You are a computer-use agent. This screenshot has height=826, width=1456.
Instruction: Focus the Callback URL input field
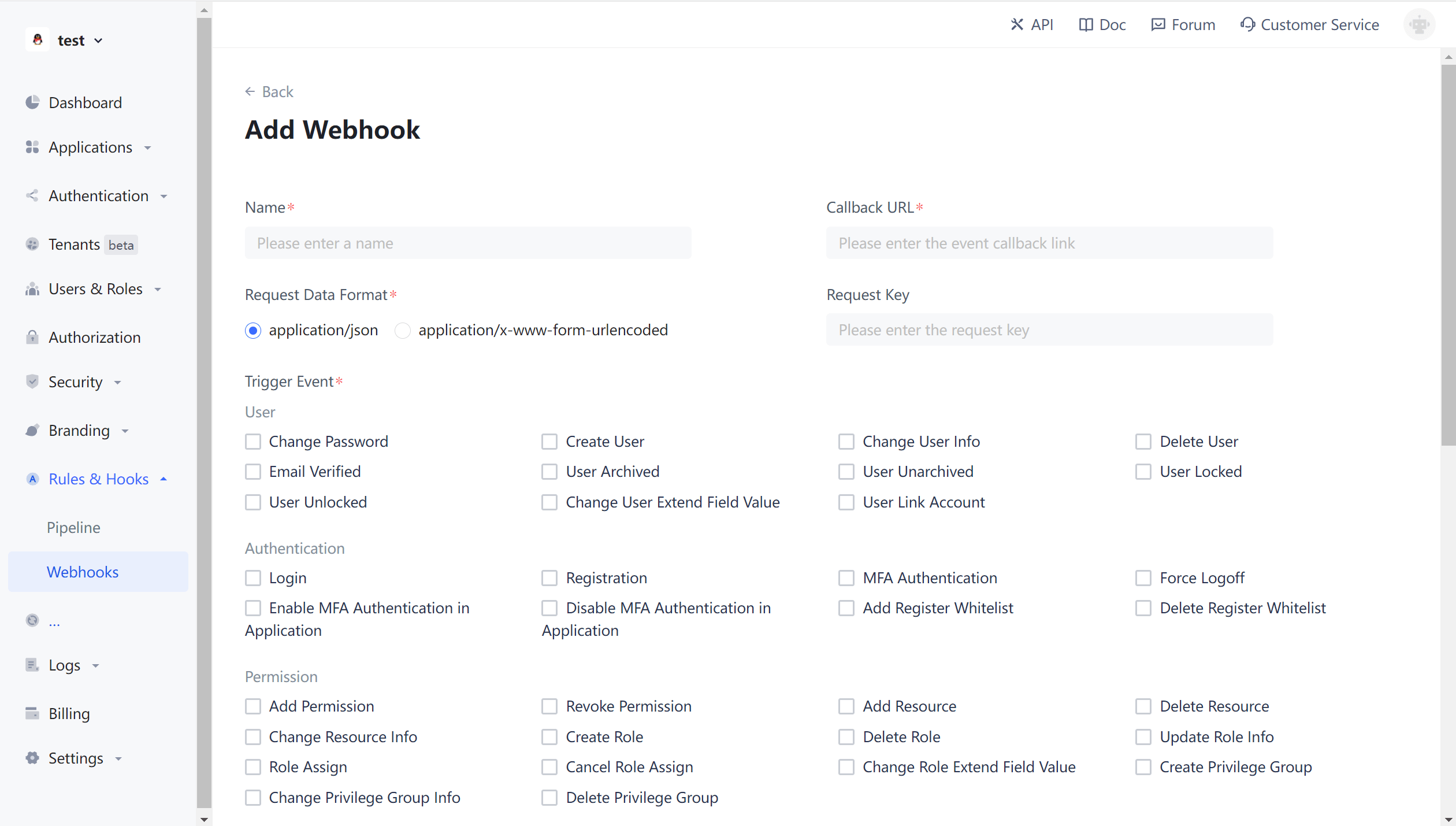[x=1049, y=243]
